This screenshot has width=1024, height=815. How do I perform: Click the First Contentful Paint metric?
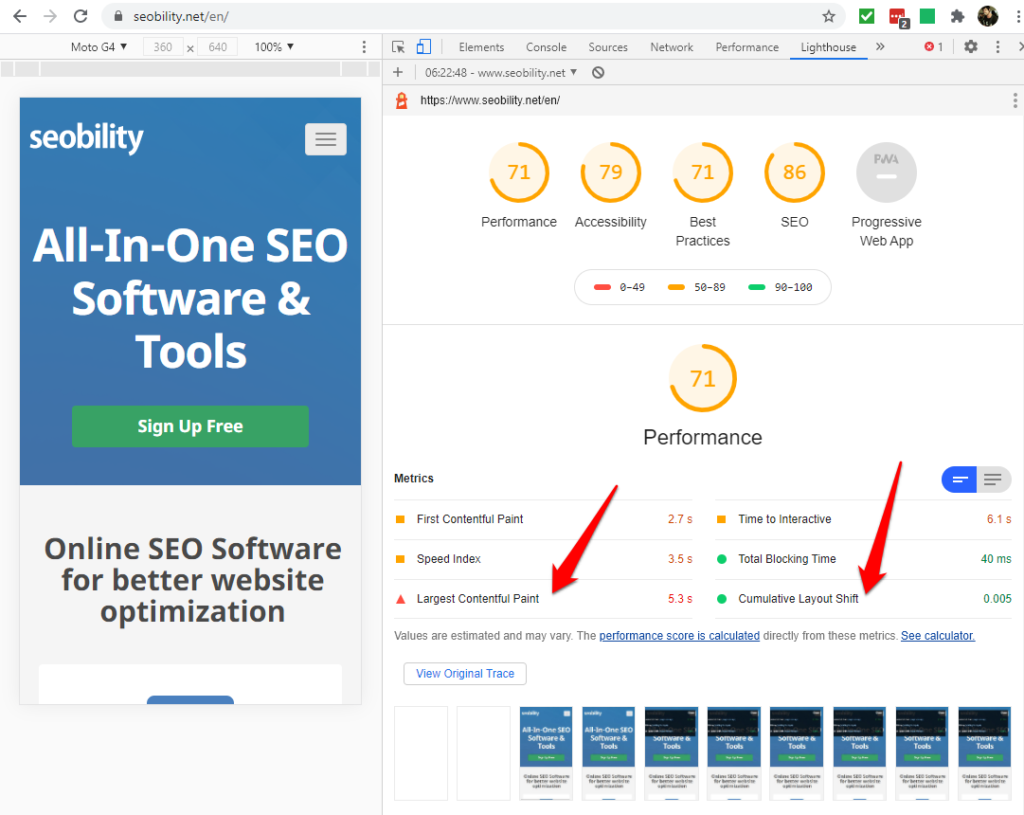(543, 519)
